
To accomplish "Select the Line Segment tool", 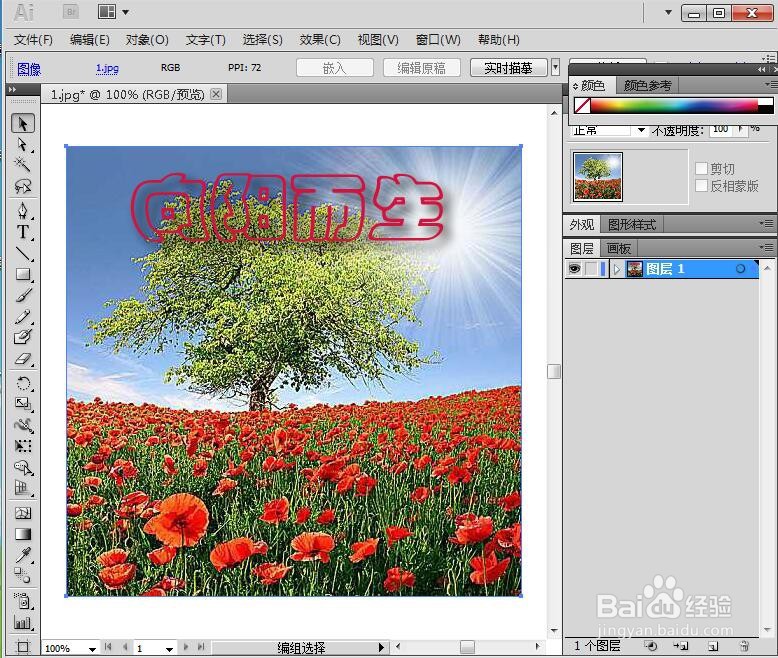I will click(23, 253).
